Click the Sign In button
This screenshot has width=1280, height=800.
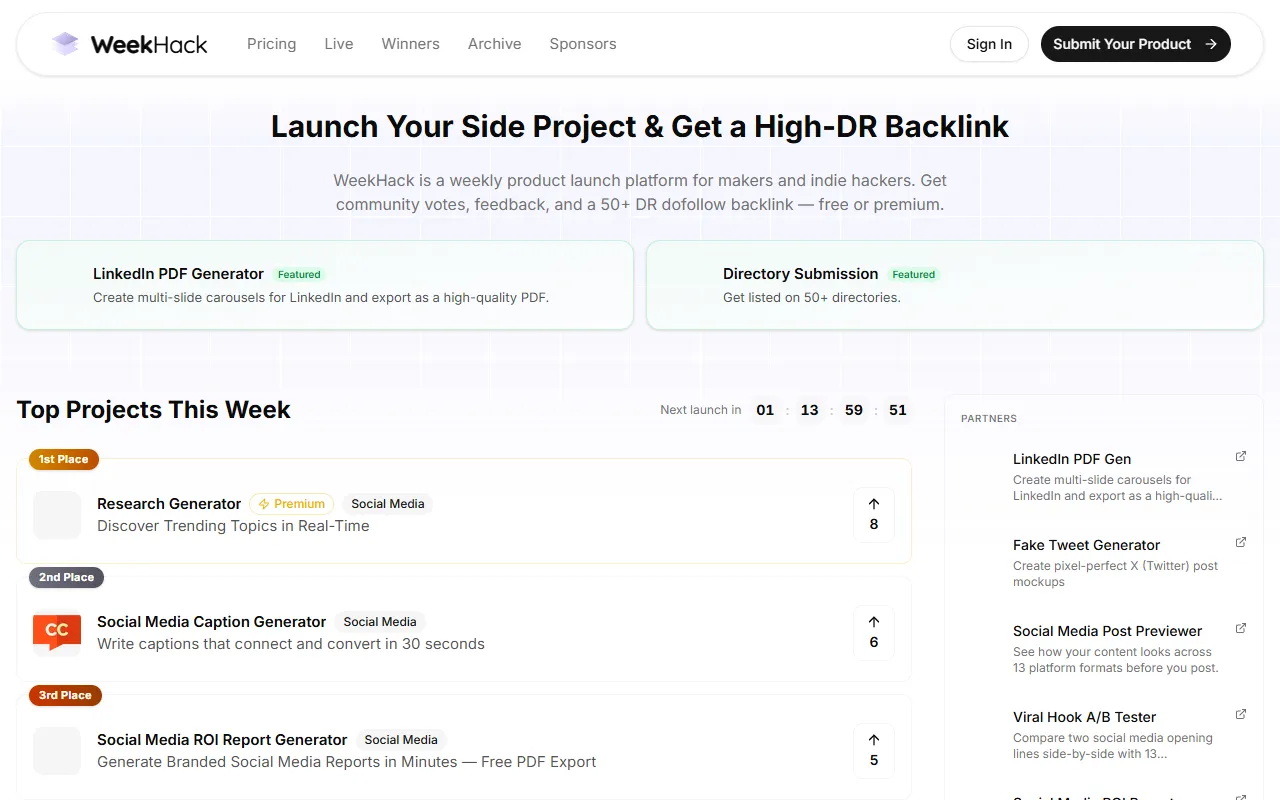tap(988, 44)
